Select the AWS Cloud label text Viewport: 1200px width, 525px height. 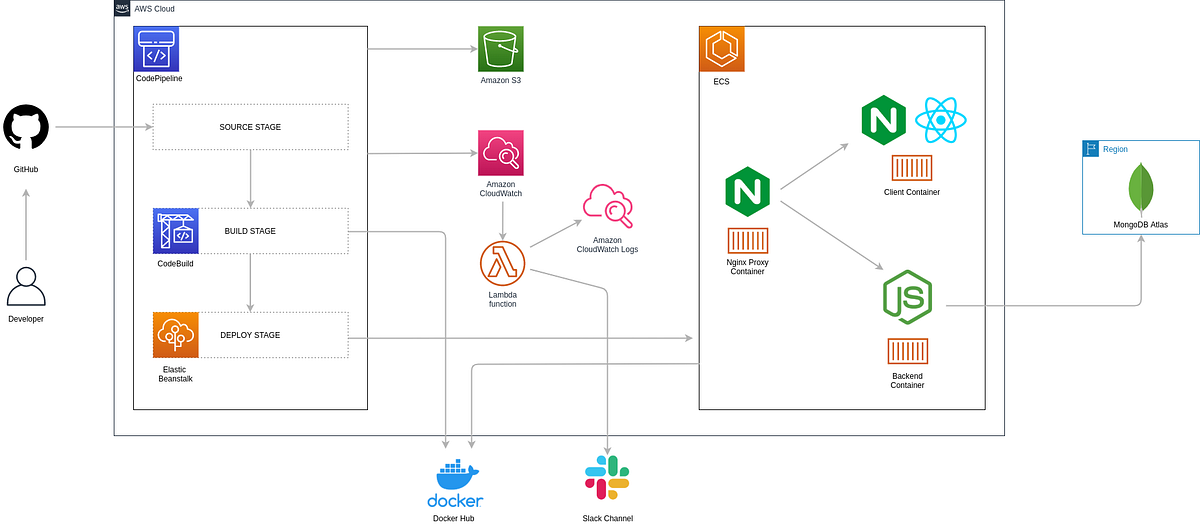(154, 8)
